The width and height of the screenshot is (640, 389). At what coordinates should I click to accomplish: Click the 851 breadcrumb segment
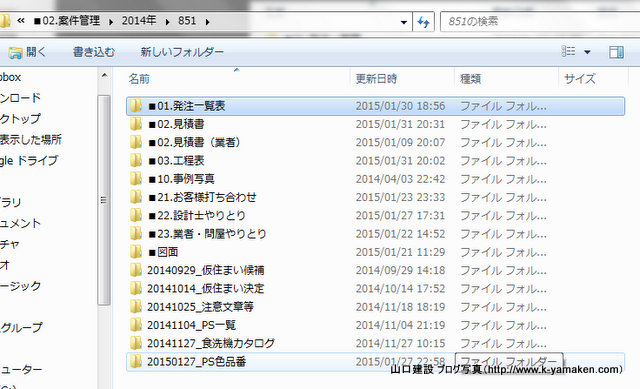coord(187,21)
